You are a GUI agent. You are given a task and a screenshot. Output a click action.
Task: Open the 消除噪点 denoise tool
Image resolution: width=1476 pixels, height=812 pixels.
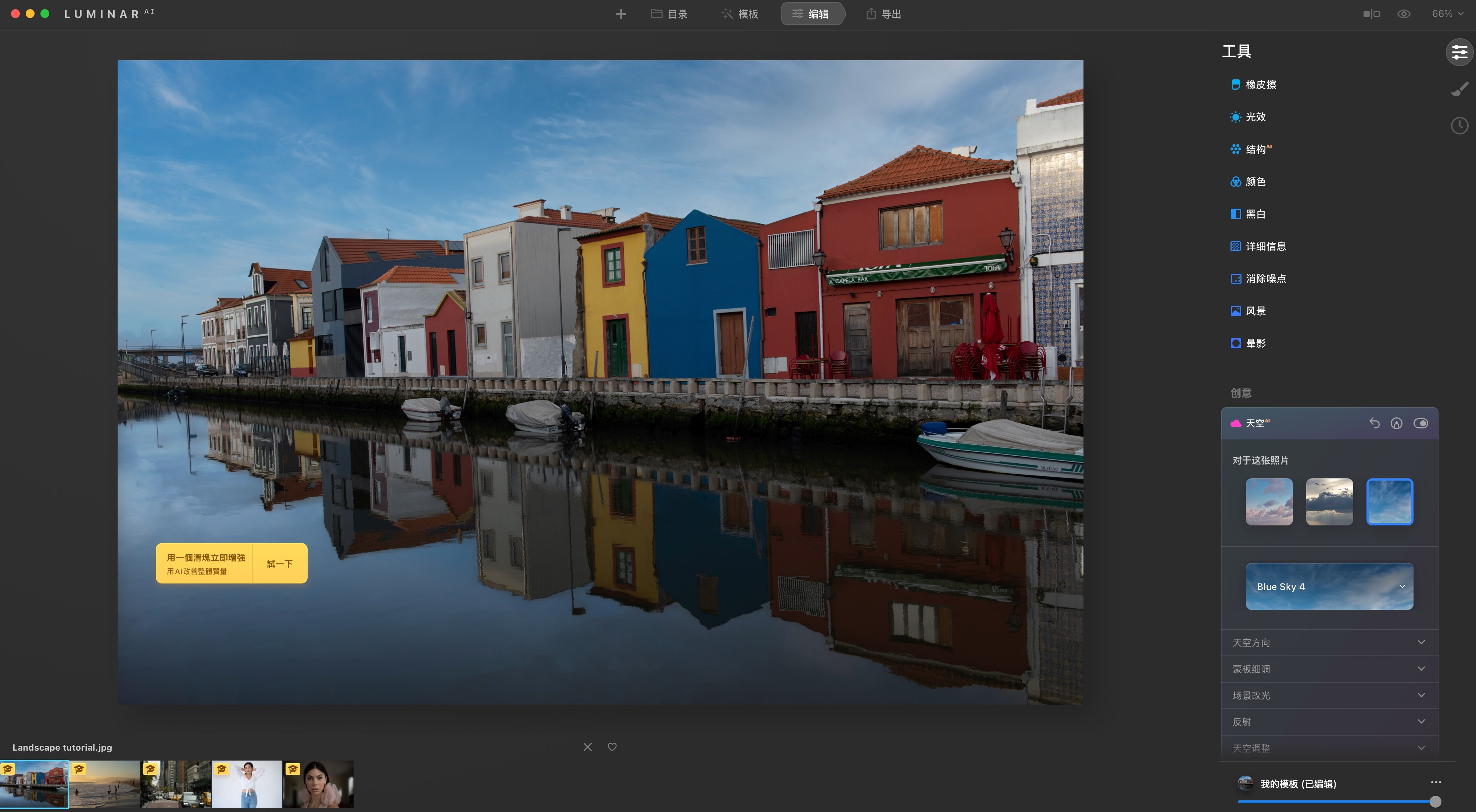click(1258, 279)
